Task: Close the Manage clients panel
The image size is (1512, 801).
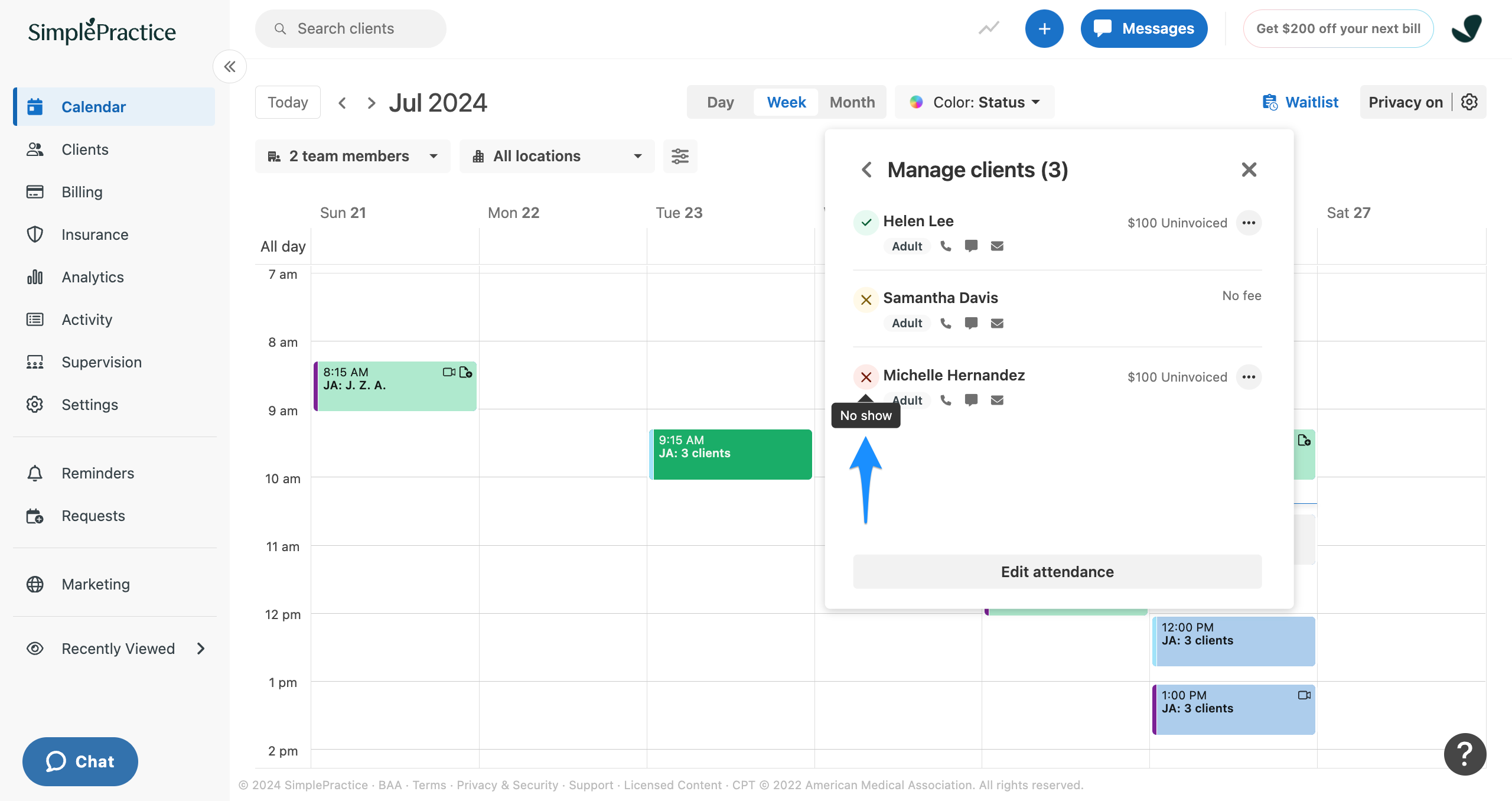Action: (1249, 170)
